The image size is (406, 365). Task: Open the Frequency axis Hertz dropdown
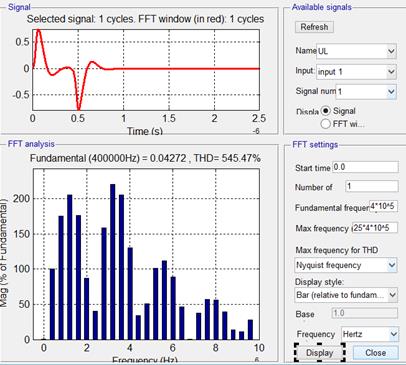point(370,334)
